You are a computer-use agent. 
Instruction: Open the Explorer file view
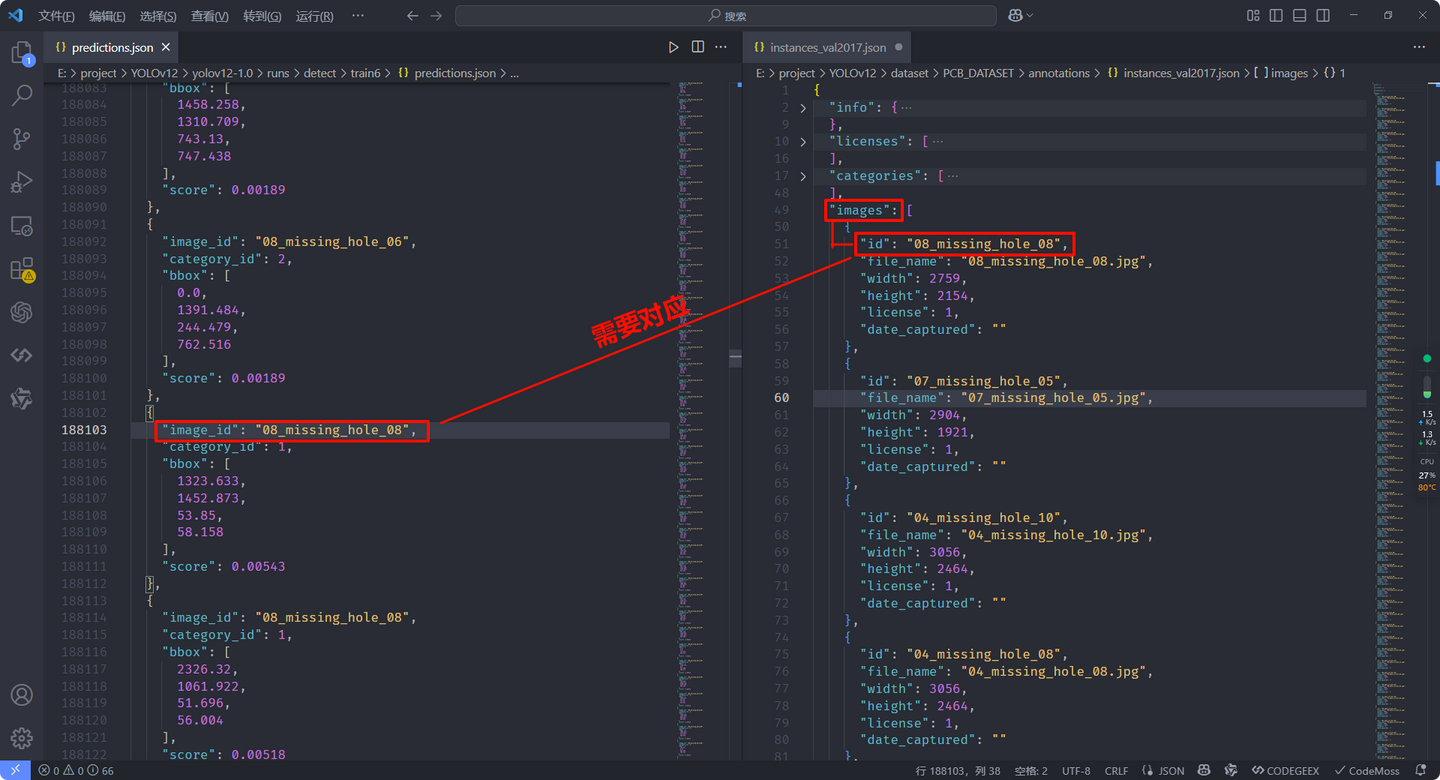click(21, 53)
